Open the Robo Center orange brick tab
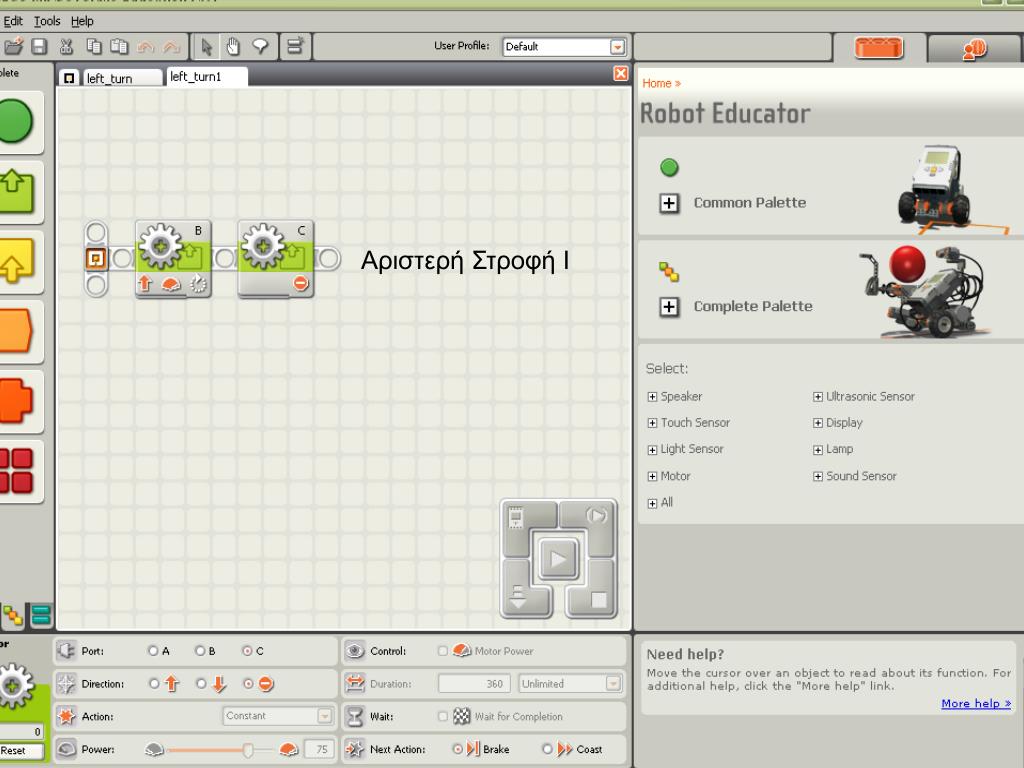Viewport: 1024px width, 768px height. click(x=878, y=47)
